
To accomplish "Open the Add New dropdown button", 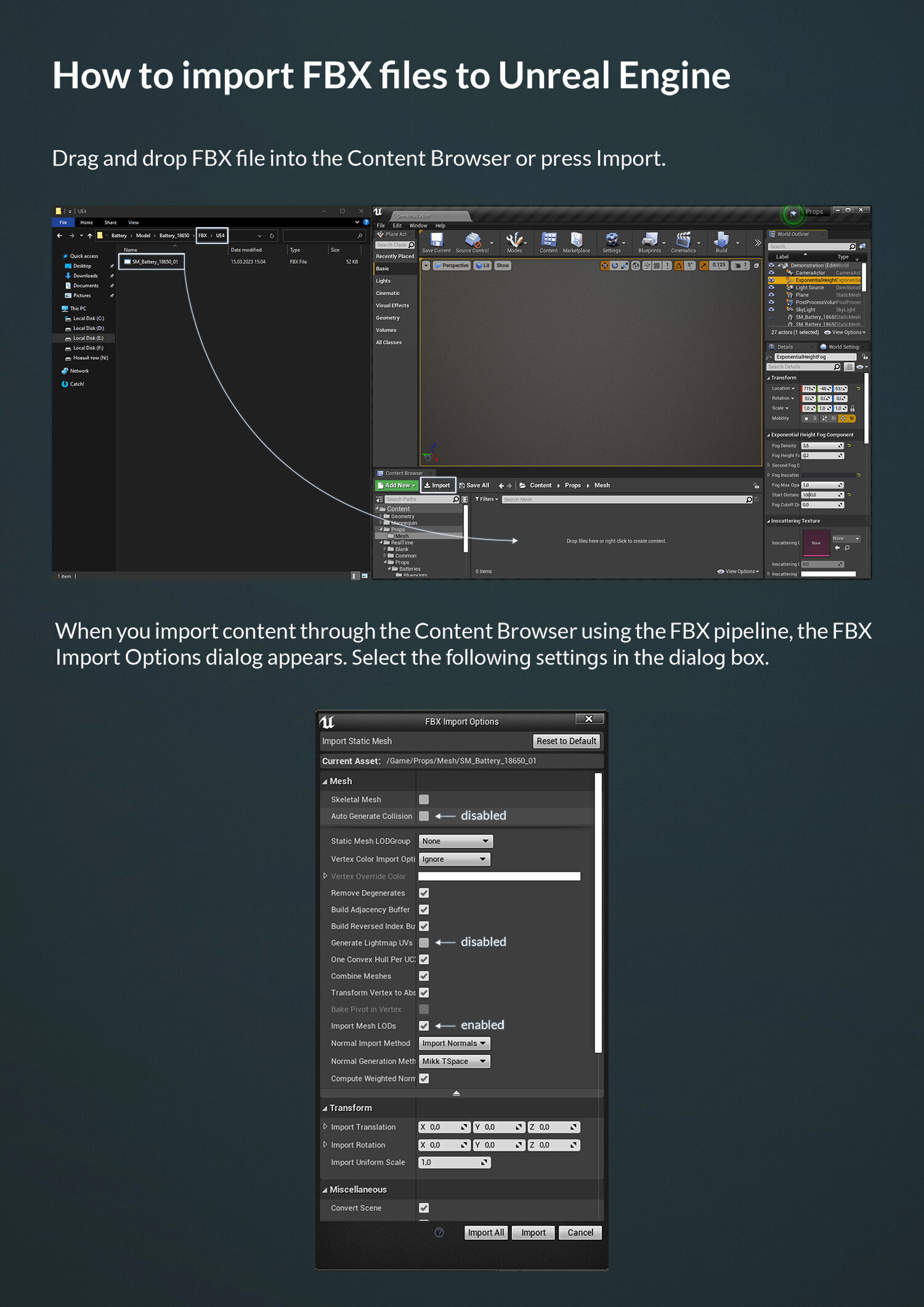I will pyautogui.click(x=396, y=485).
